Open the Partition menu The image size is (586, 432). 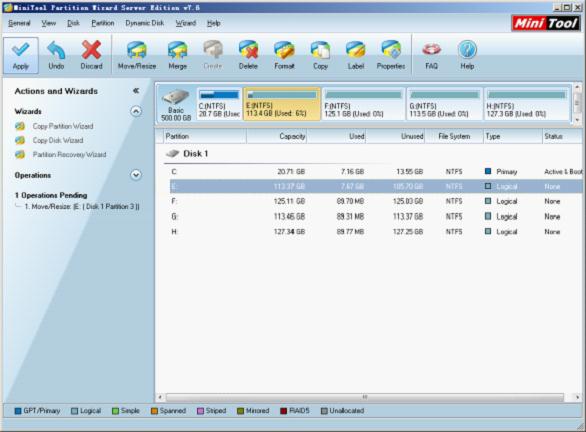click(x=103, y=23)
